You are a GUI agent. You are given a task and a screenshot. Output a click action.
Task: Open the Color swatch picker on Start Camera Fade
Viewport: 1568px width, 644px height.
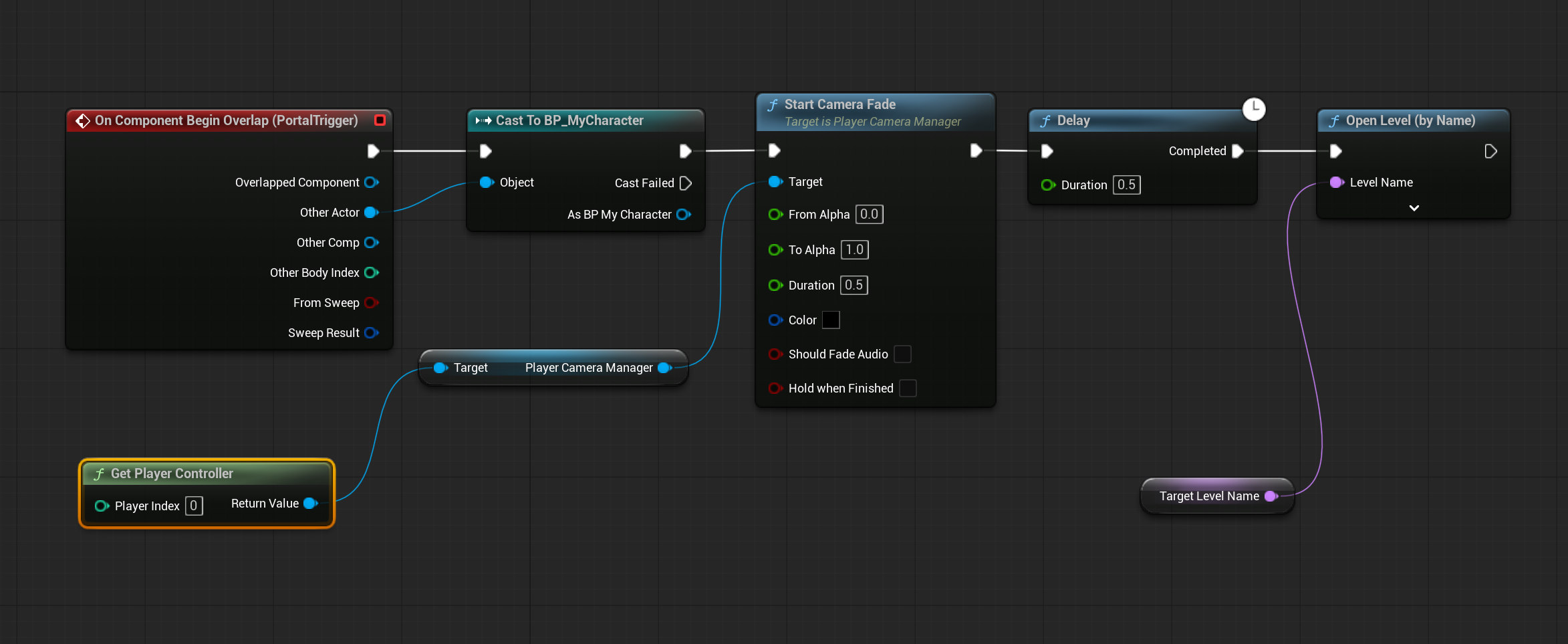pyautogui.click(x=831, y=320)
